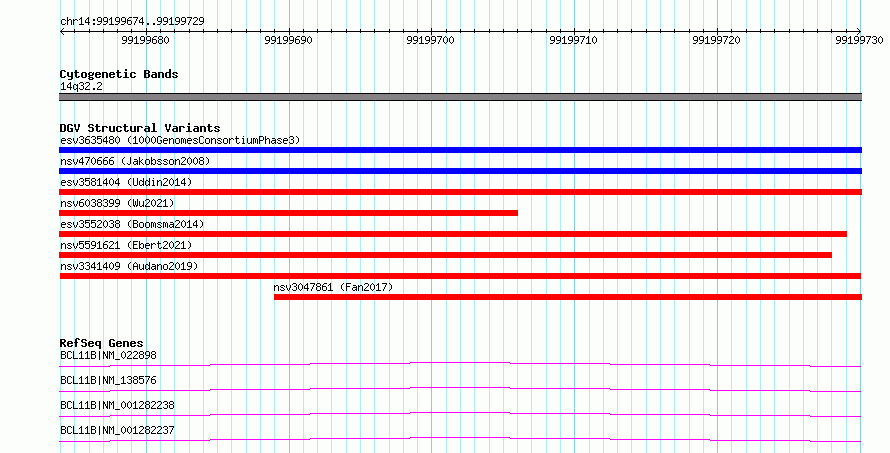Select the blue esv3635480 variant bar

click(460, 150)
